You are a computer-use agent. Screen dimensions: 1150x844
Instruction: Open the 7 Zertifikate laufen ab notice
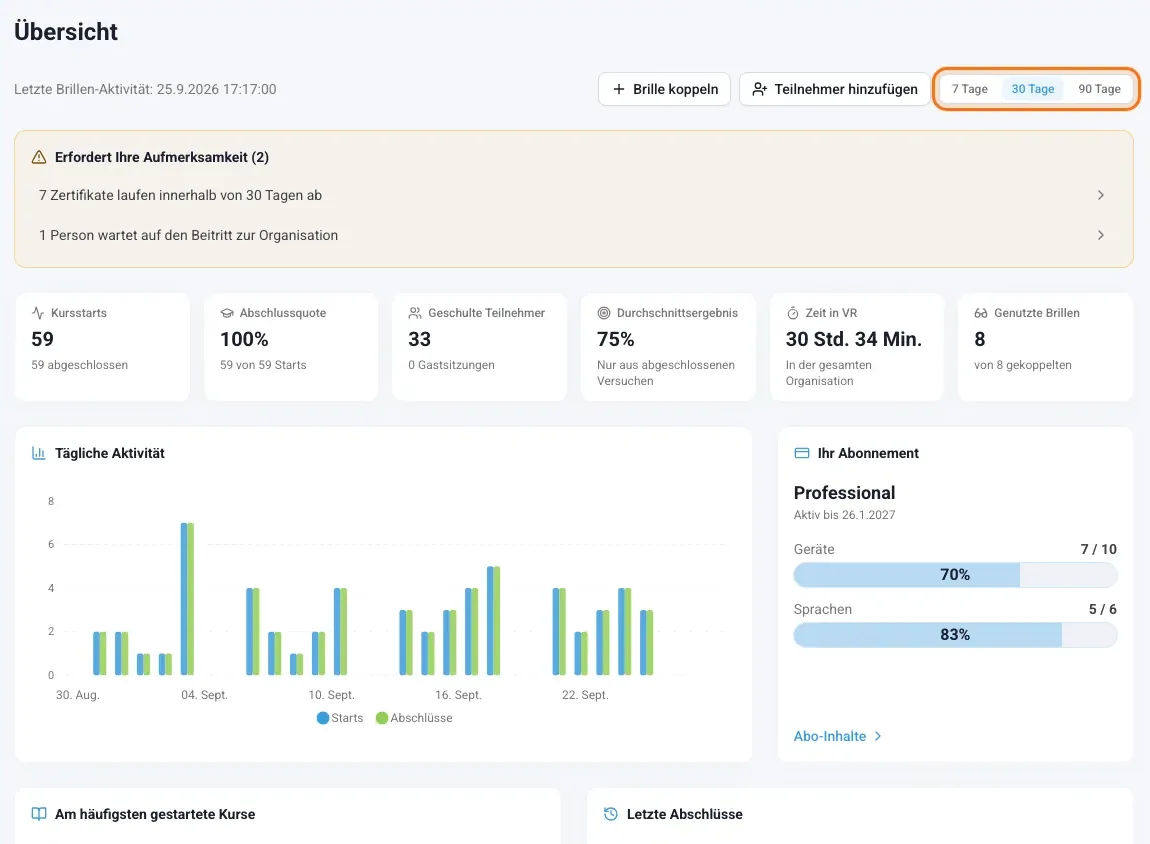pyautogui.click(x=574, y=195)
